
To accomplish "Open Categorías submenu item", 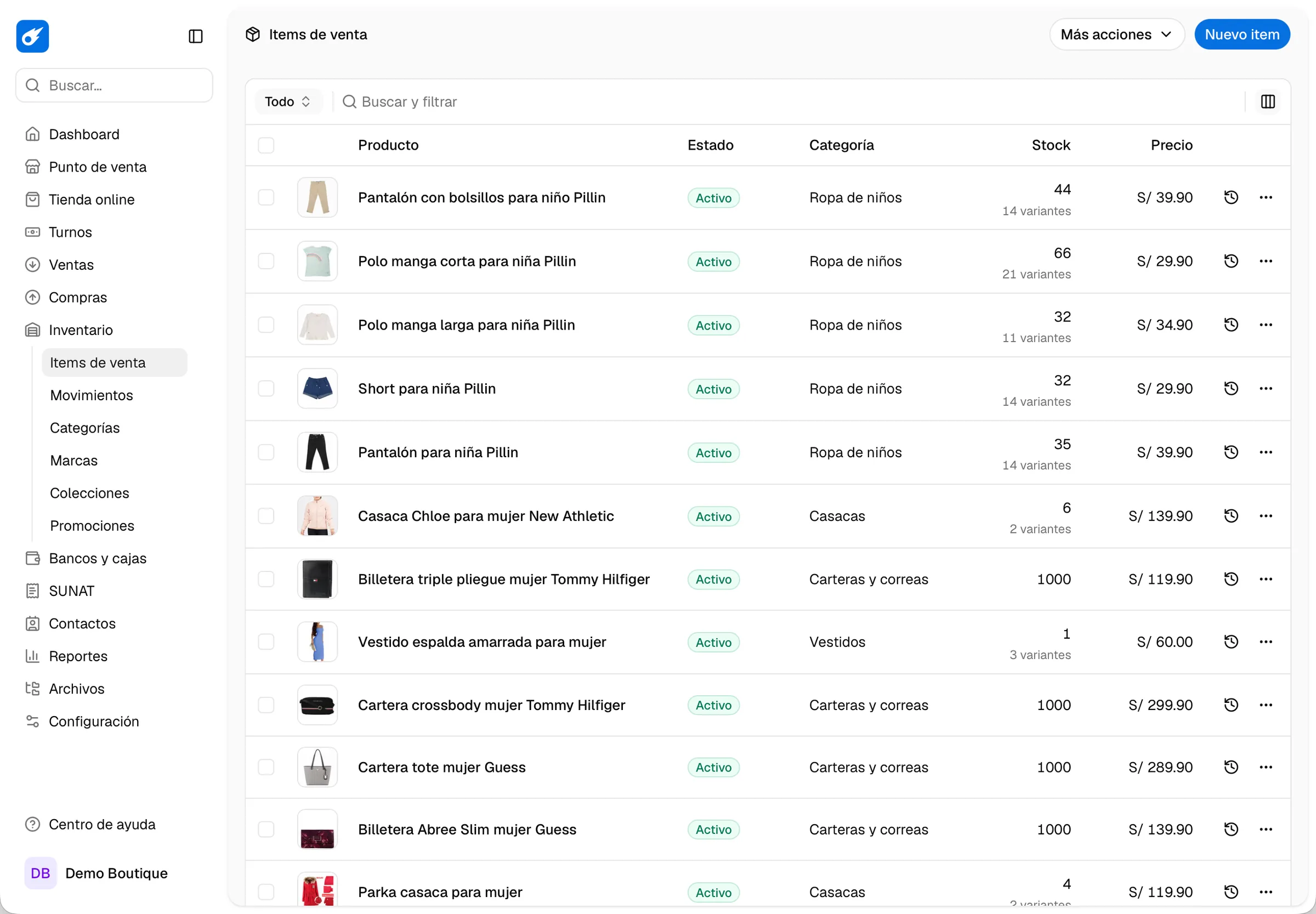I will pos(85,428).
